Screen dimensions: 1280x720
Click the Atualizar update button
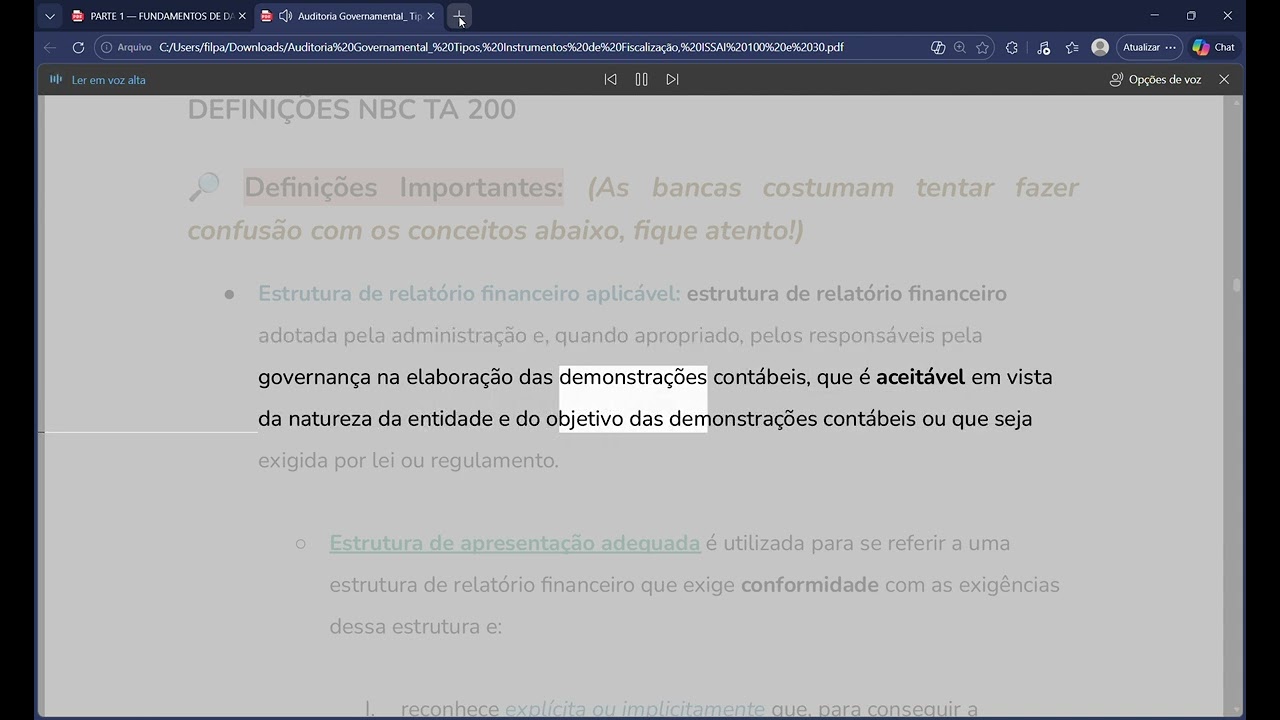click(1149, 47)
